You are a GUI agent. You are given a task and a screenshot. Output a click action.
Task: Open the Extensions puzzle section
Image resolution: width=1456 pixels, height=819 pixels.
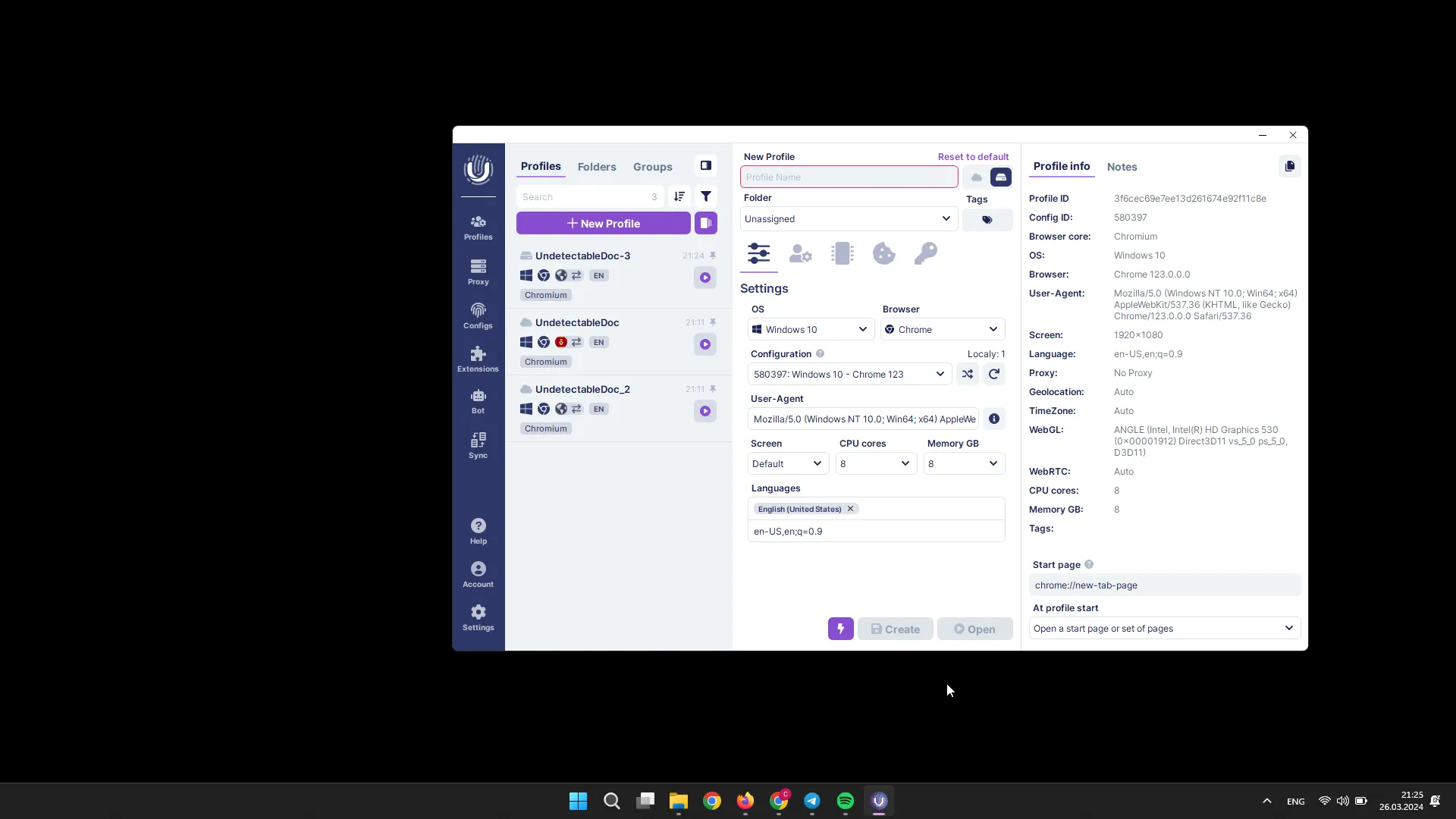[478, 359]
